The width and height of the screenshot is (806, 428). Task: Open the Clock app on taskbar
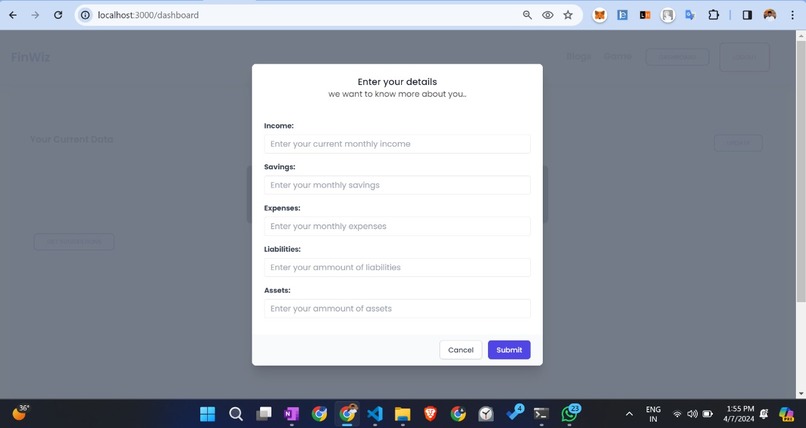pos(486,414)
